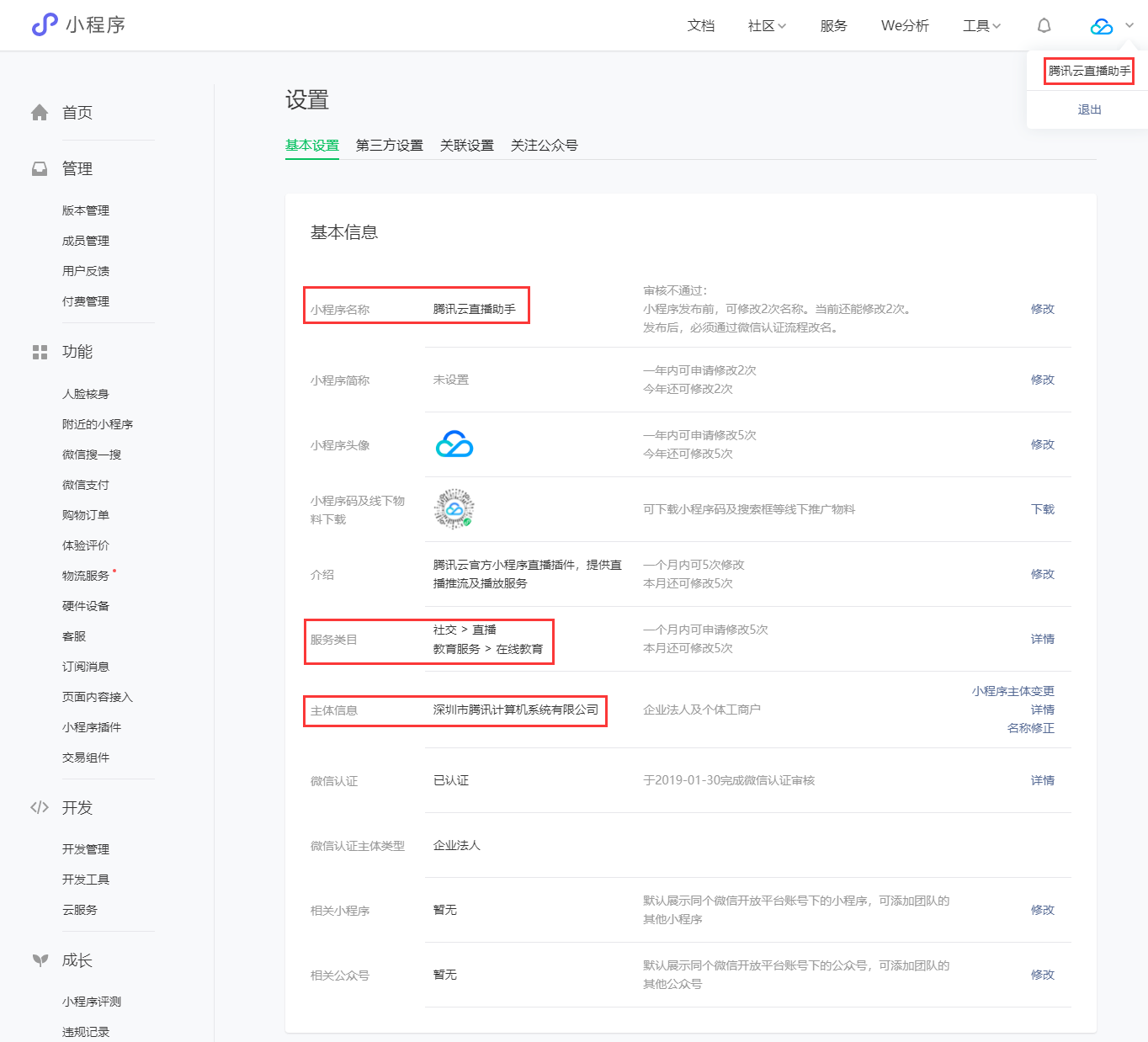Image resolution: width=1148 pixels, height=1042 pixels.
Task: Click 下载 for 小程序码 row
Action: [1043, 509]
